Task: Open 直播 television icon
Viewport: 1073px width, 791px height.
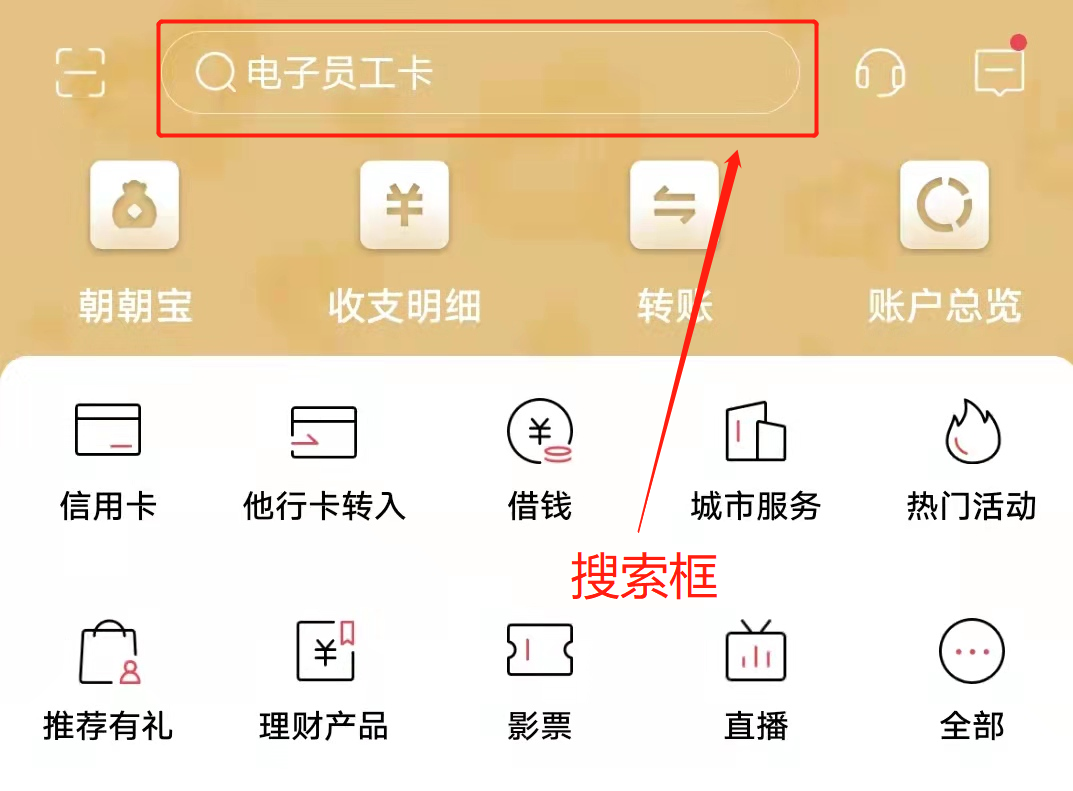Action: (x=755, y=650)
